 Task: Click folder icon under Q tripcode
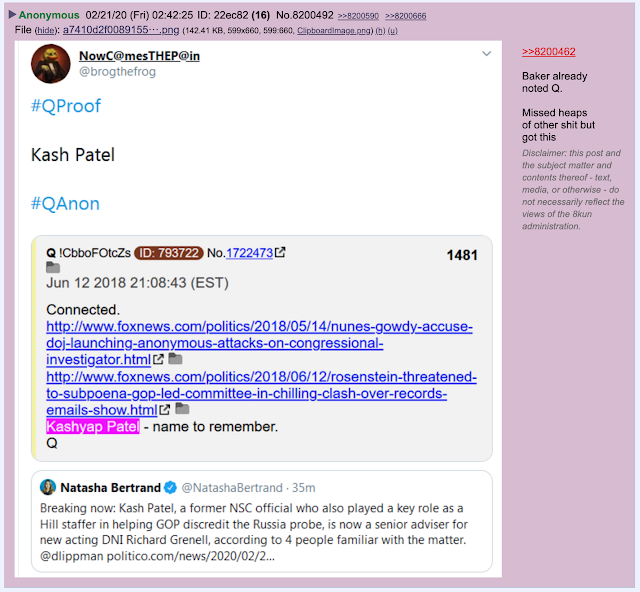tap(53, 268)
